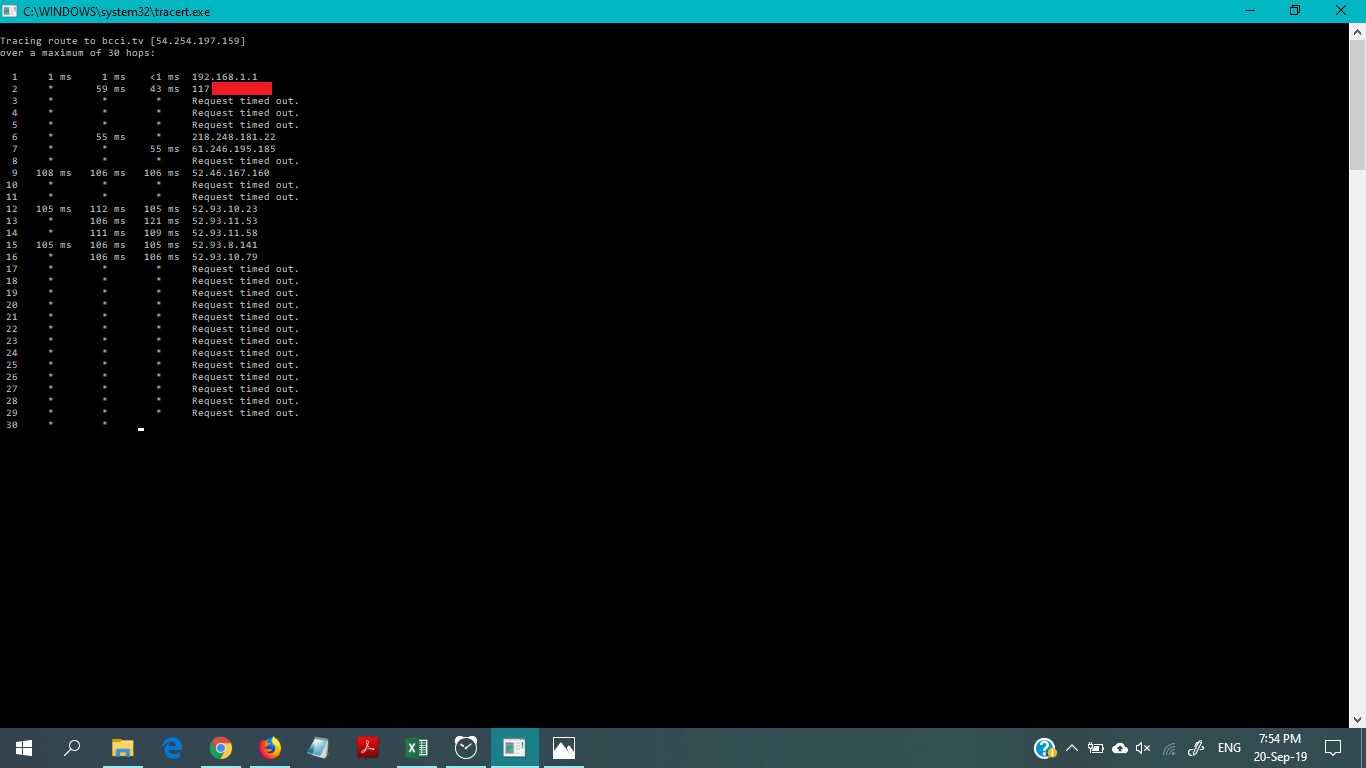Viewport: 1366px width, 768px height.
Task: Open ENG language input options
Action: tap(1229, 747)
